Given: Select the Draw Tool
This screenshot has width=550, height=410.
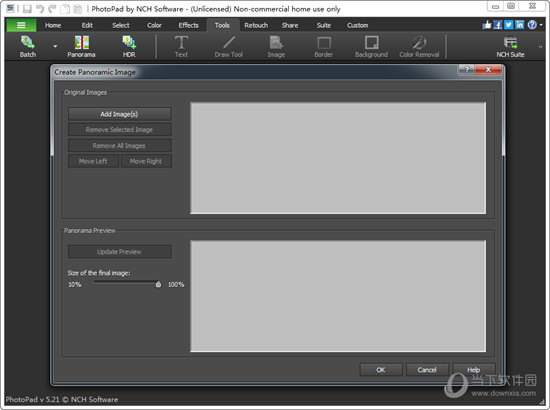Looking at the screenshot, I should [229, 46].
